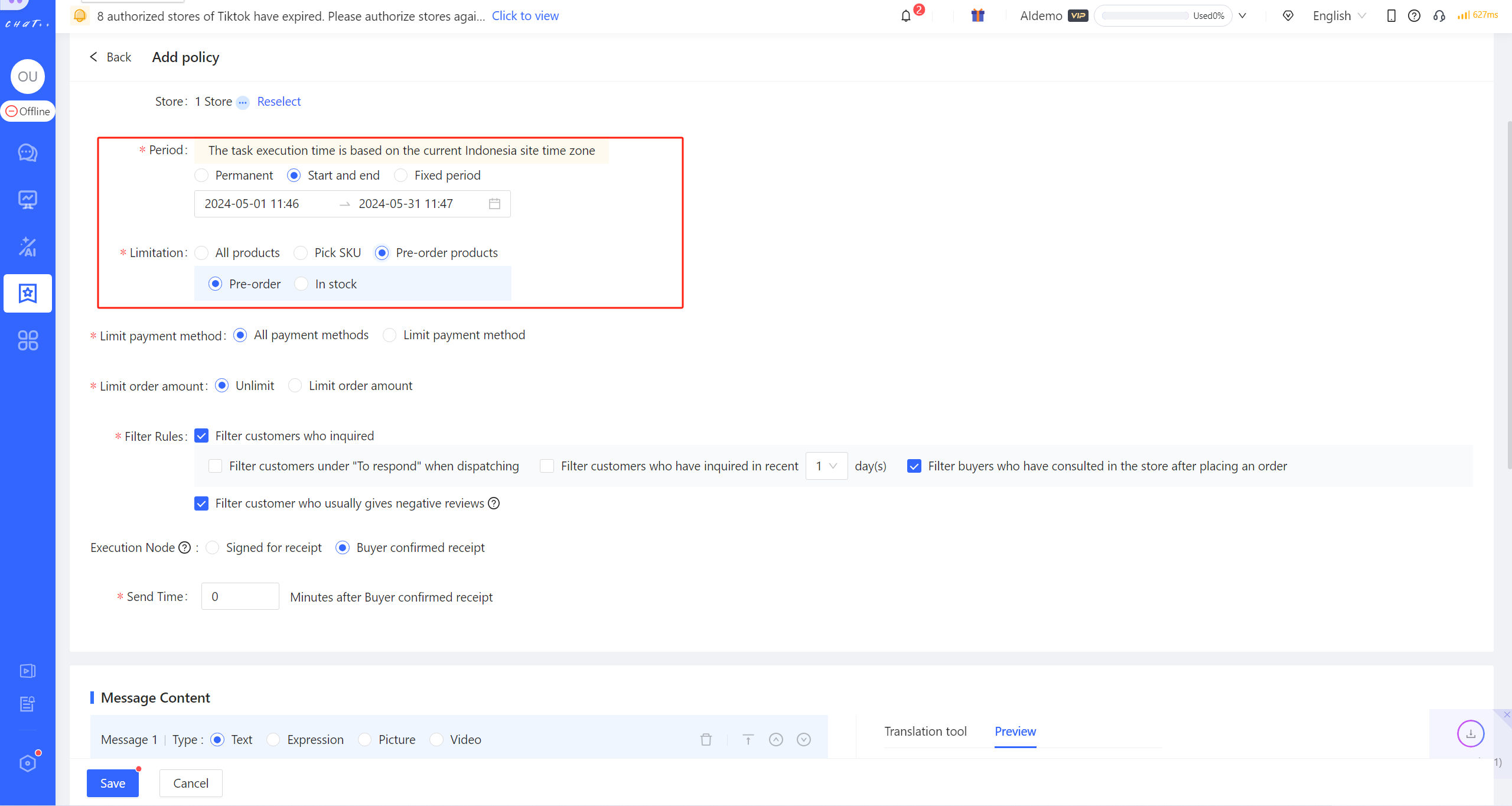Click the purple download circle icon
Image resolution: width=1512 pixels, height=806 pixels.
pos(1471,734)
